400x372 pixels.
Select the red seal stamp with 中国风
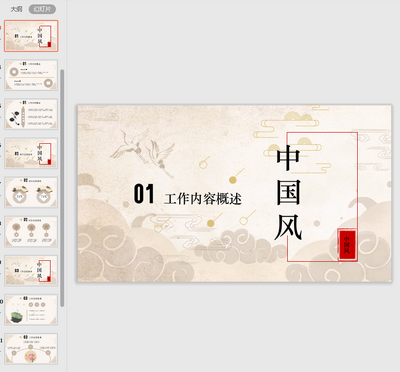pos(347,245)
